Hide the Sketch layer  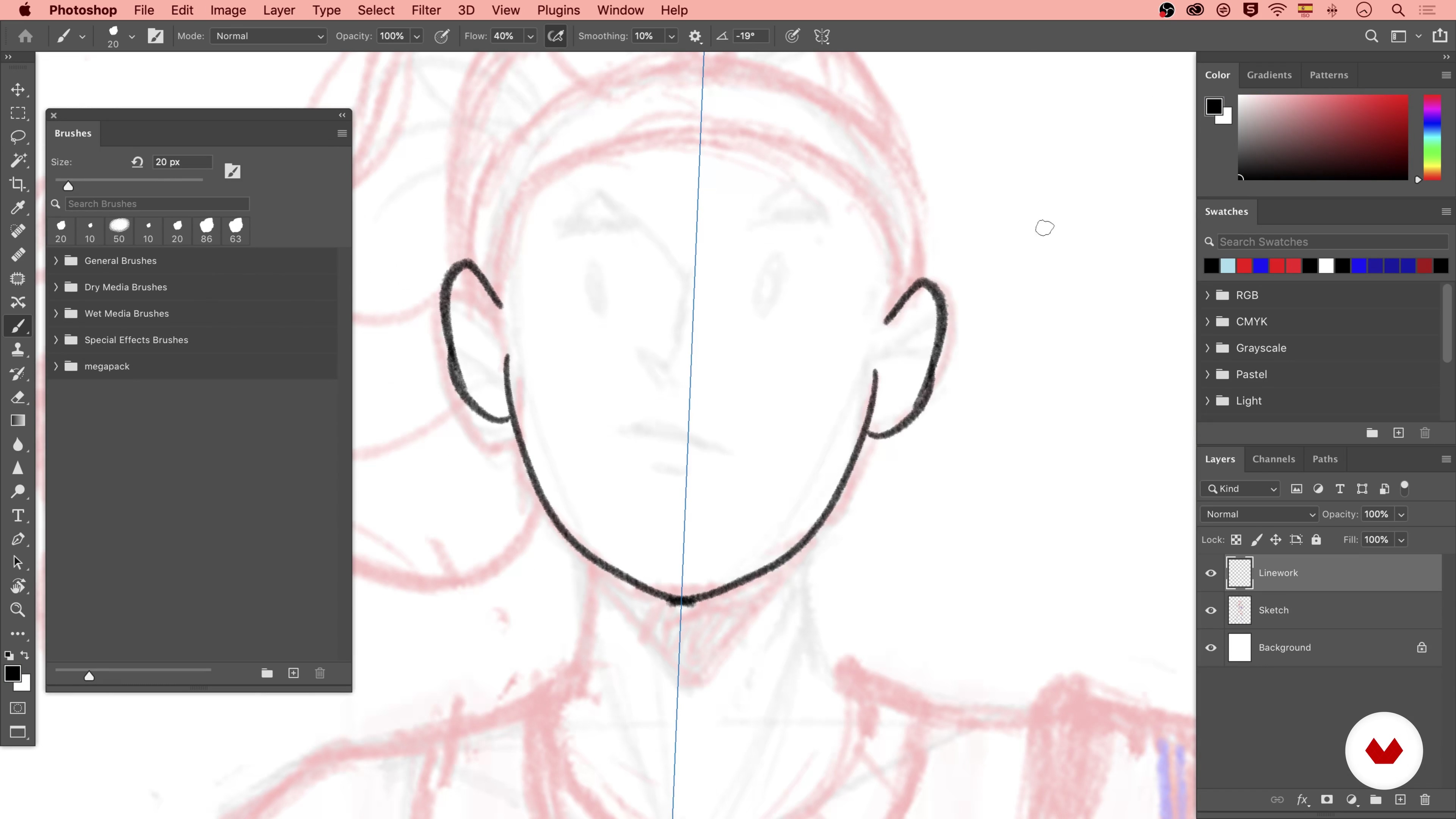(x=1211, y=610)
